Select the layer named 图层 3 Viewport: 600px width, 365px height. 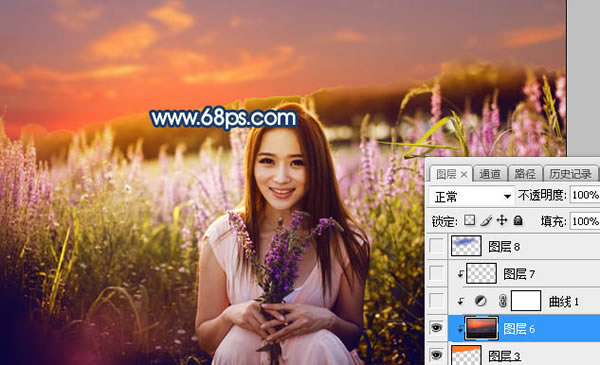[504, 356]
